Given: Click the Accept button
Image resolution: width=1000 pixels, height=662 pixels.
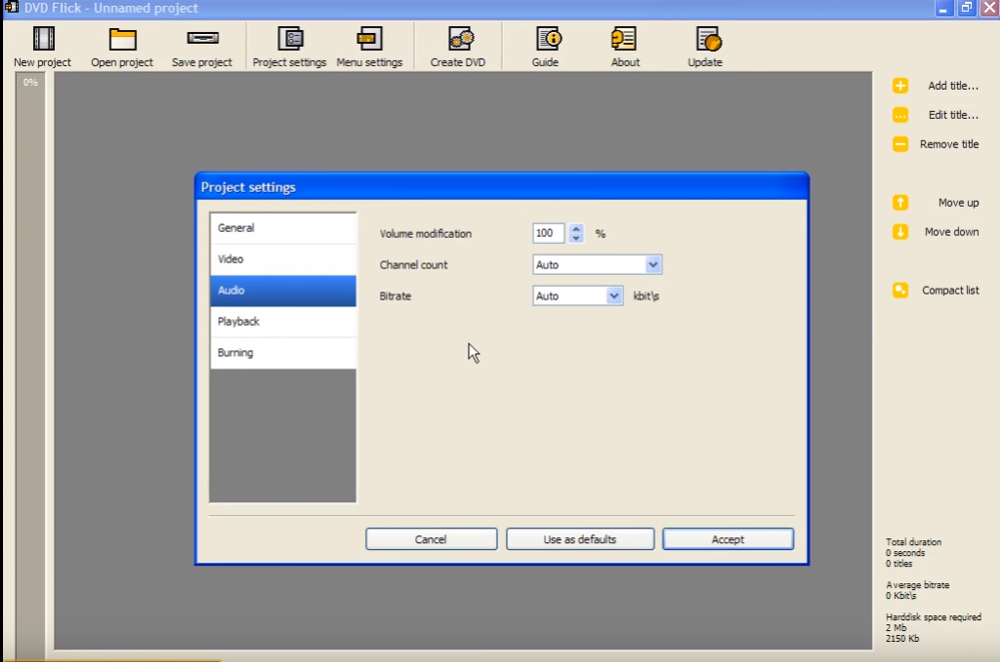Looking at the screenshot, I should click(727, 539).
